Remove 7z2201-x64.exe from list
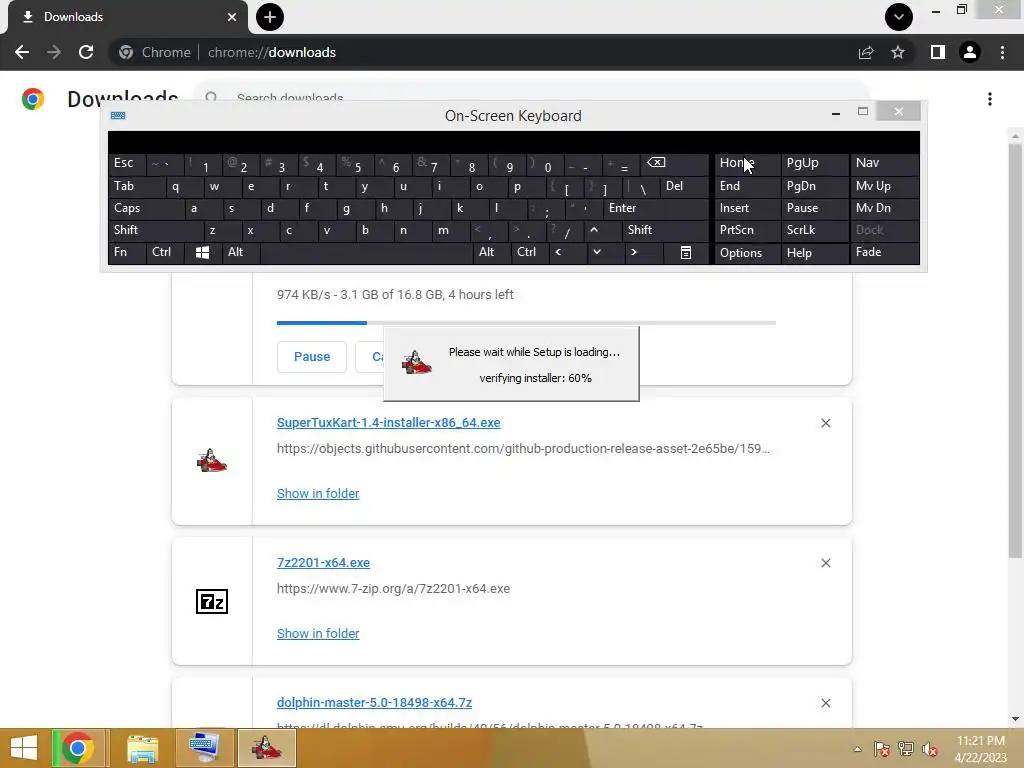Screen dimensions: 1024x768 (x=825, y=563)
